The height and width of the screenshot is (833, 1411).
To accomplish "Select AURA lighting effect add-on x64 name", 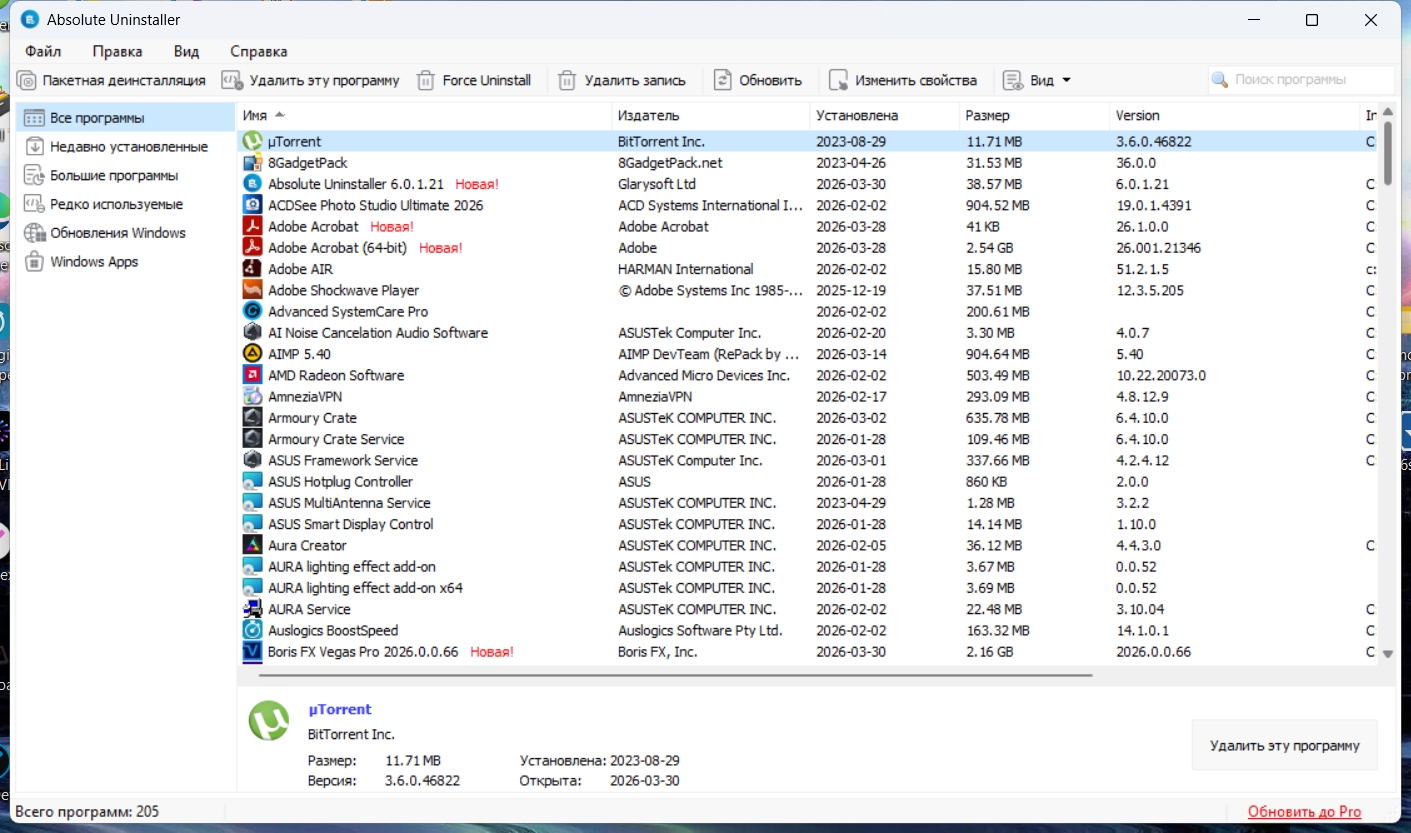I will tap(365, 588).
